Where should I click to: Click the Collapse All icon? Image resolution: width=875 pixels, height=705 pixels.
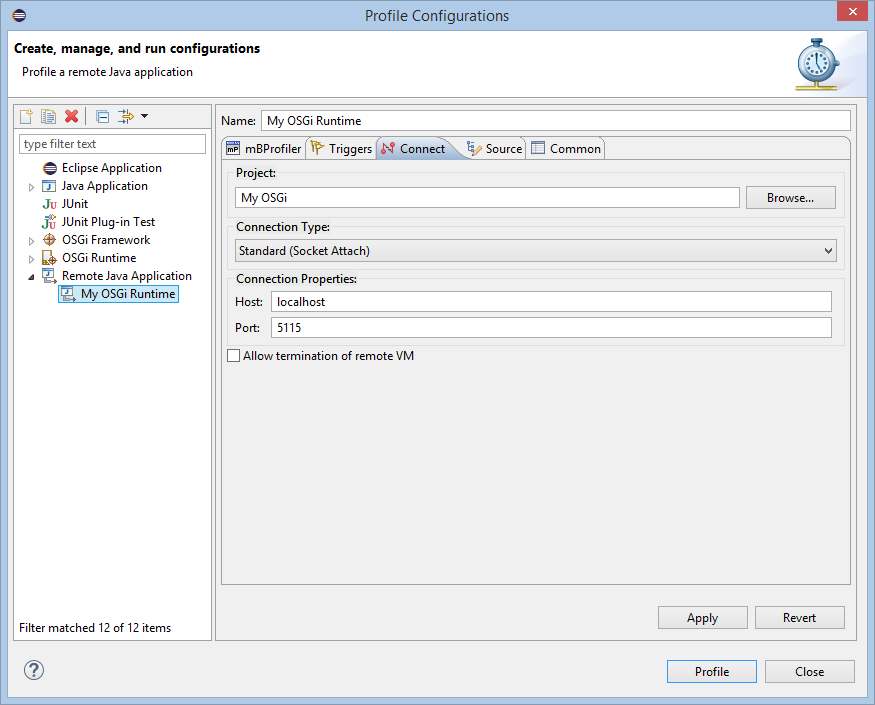click(102, 117)
